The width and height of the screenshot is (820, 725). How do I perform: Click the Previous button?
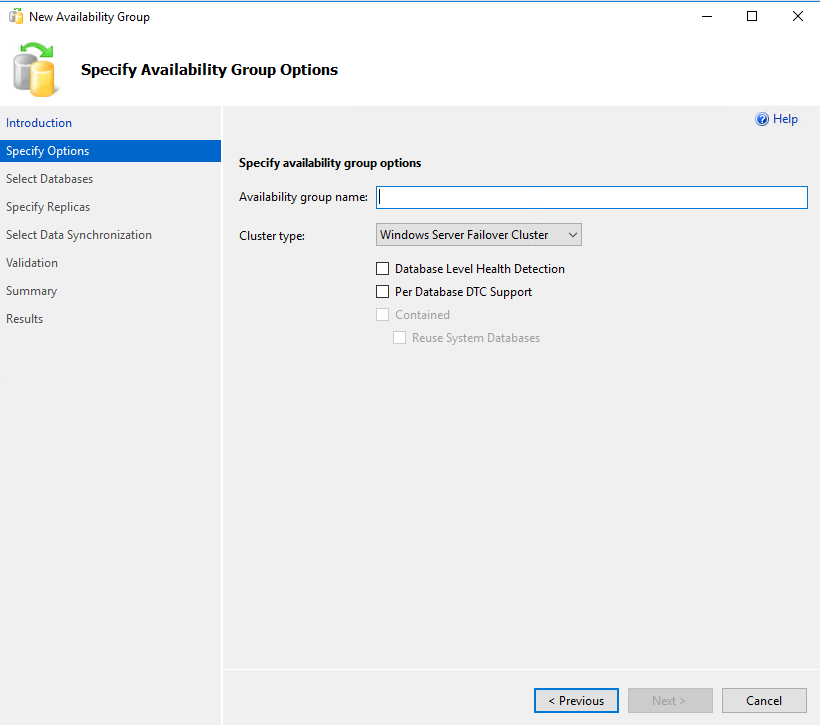tap(576, 700)
